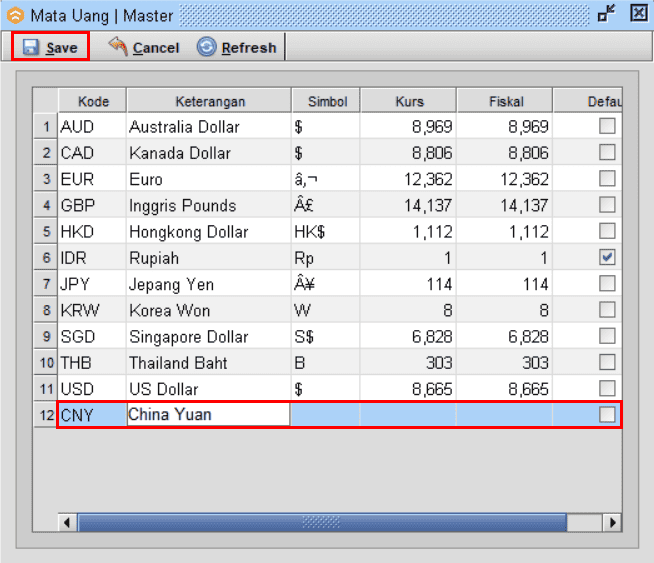This screenshot has width=654, height=563.
Task: Click the Refresh circular arrow icon
Action: (x=206, y=47)
